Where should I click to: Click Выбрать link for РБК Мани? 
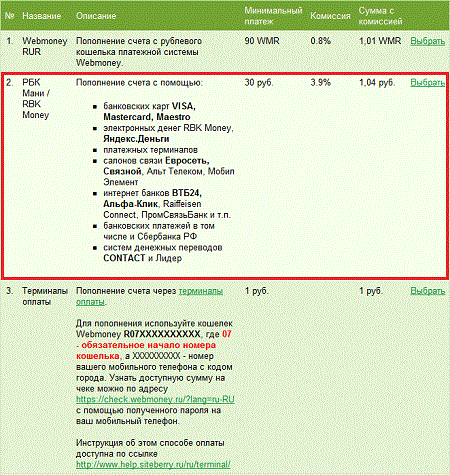coord(428,82)
